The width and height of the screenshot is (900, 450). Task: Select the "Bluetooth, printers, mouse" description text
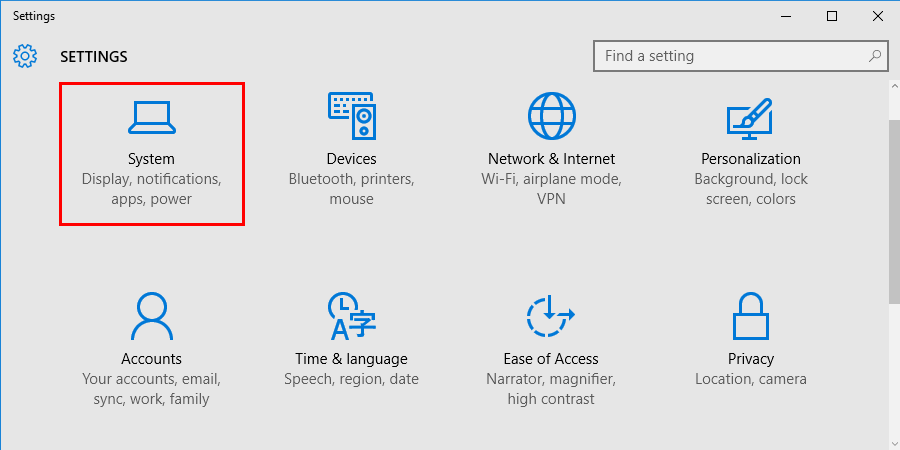point(351,189)
